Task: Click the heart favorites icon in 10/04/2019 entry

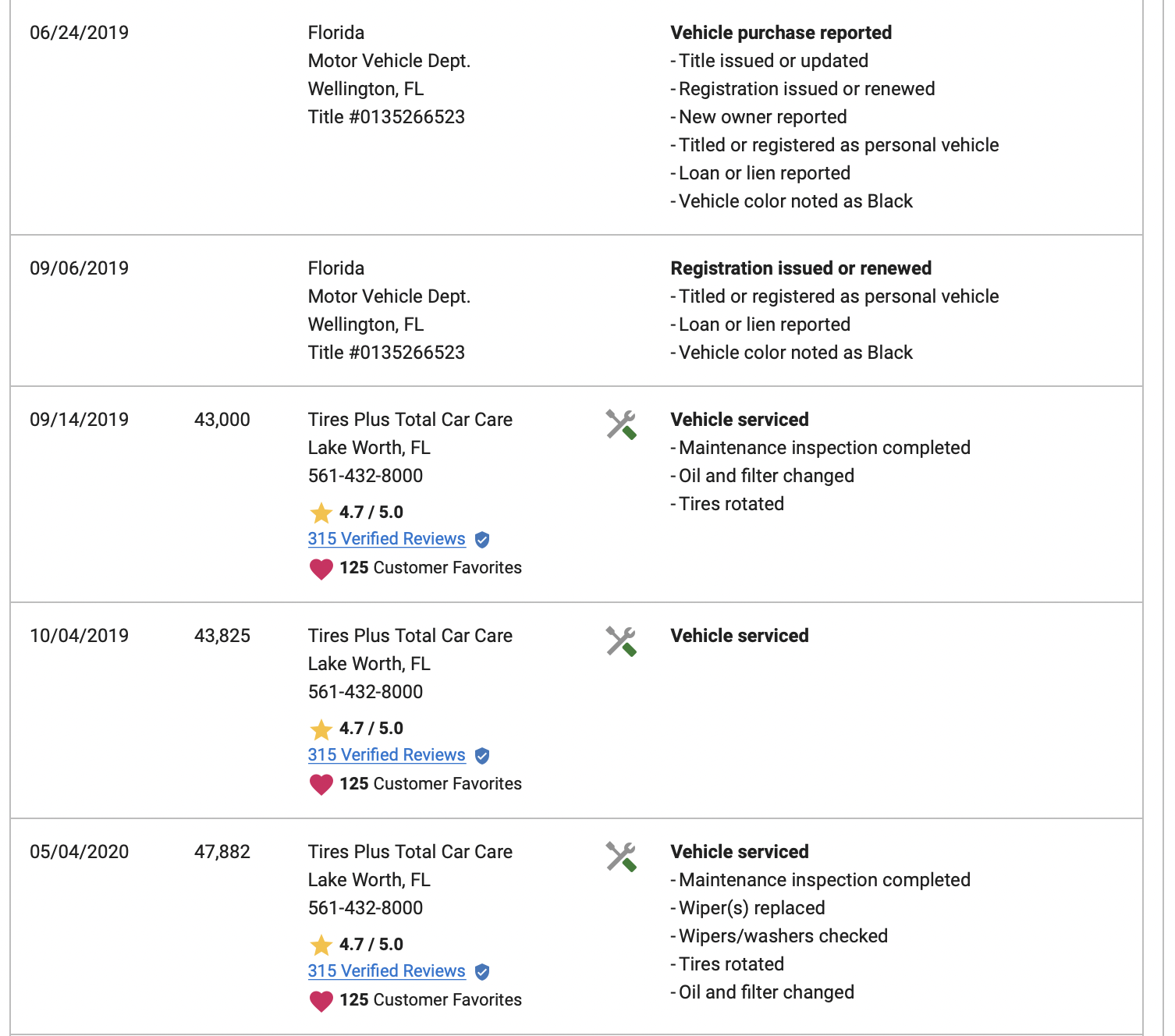Action: click(321, 785)
